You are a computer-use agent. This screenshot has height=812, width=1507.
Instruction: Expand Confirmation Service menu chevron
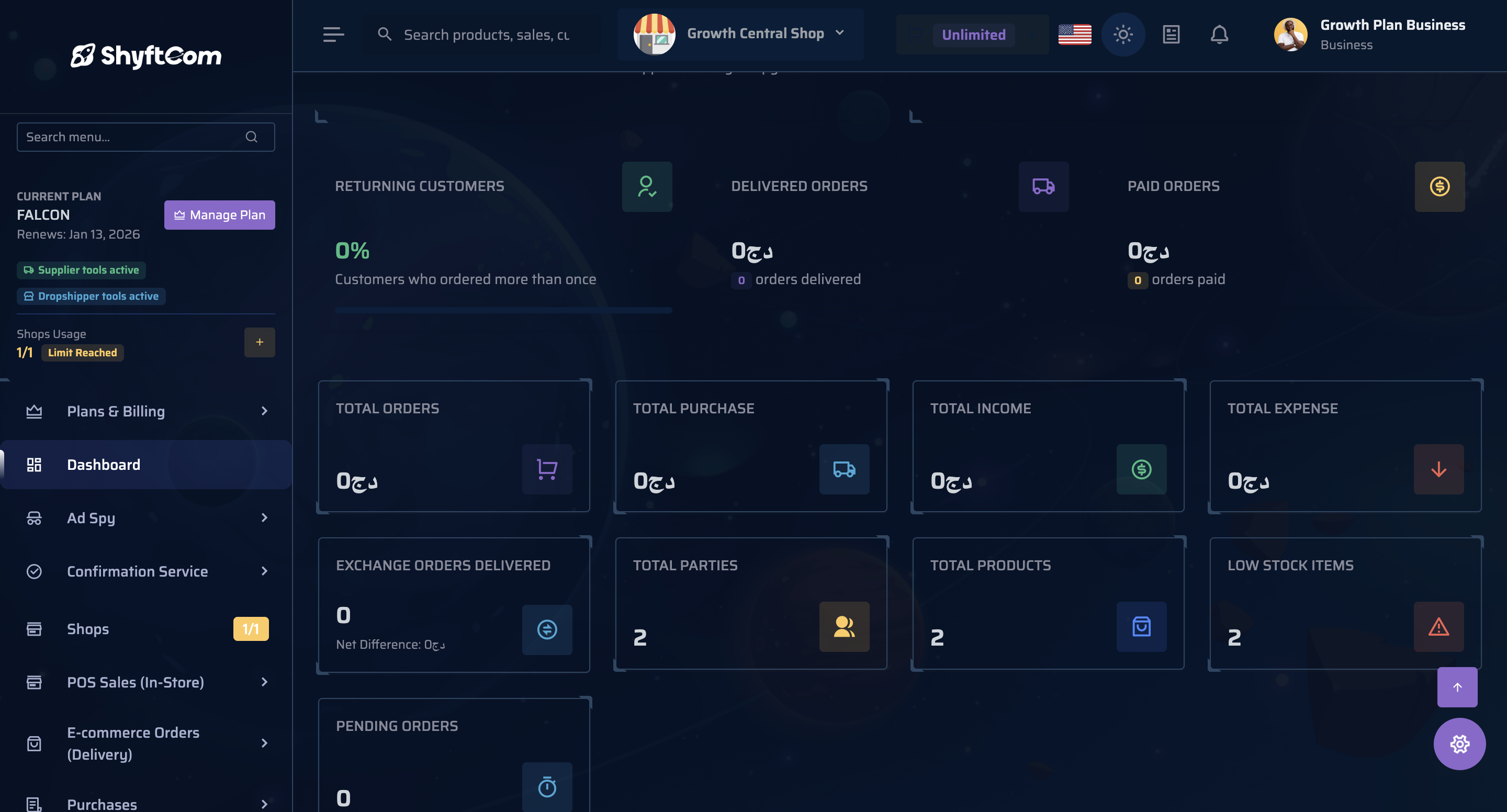pos(264,571)
